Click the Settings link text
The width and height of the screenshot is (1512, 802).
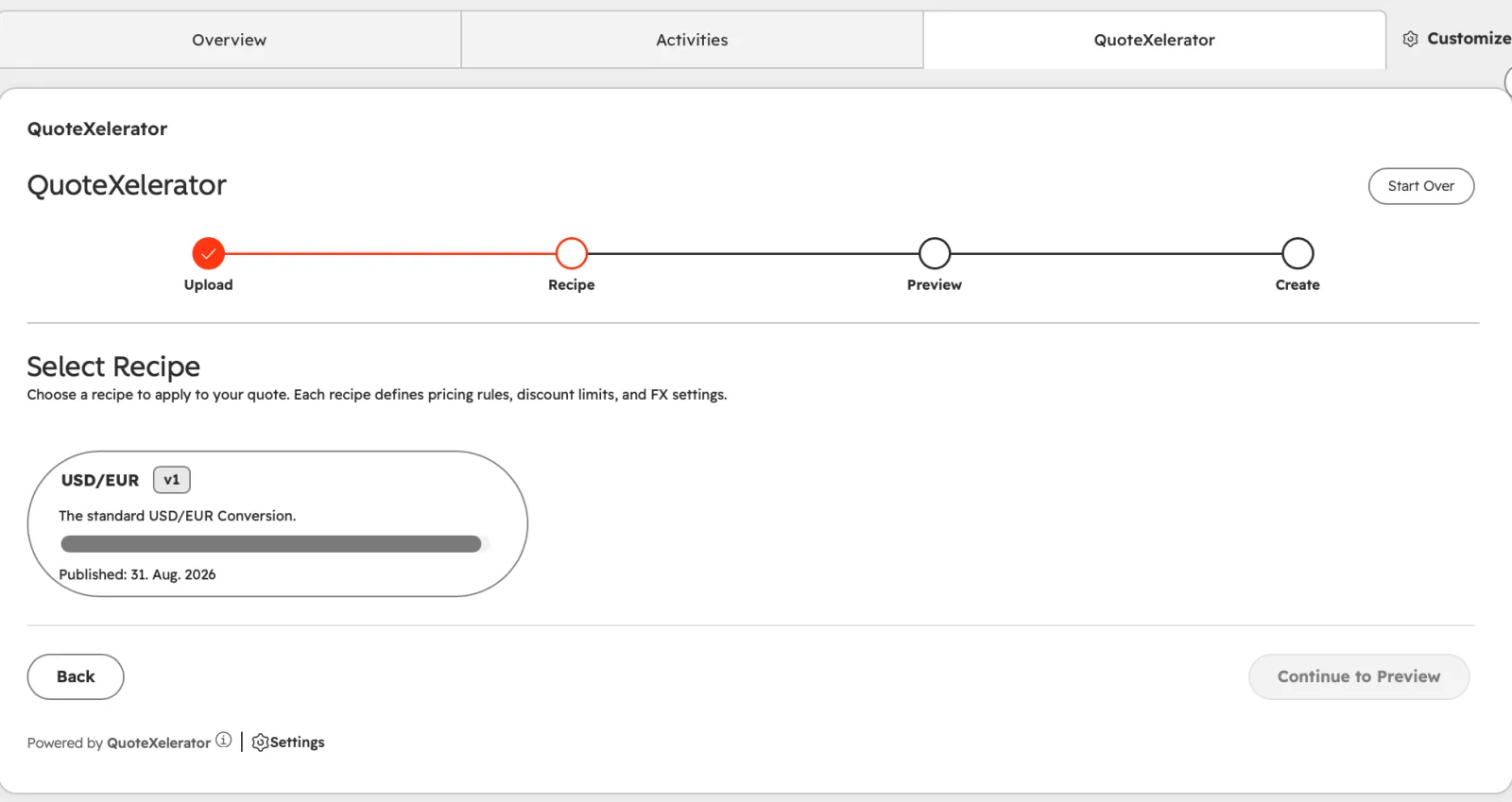297,742
